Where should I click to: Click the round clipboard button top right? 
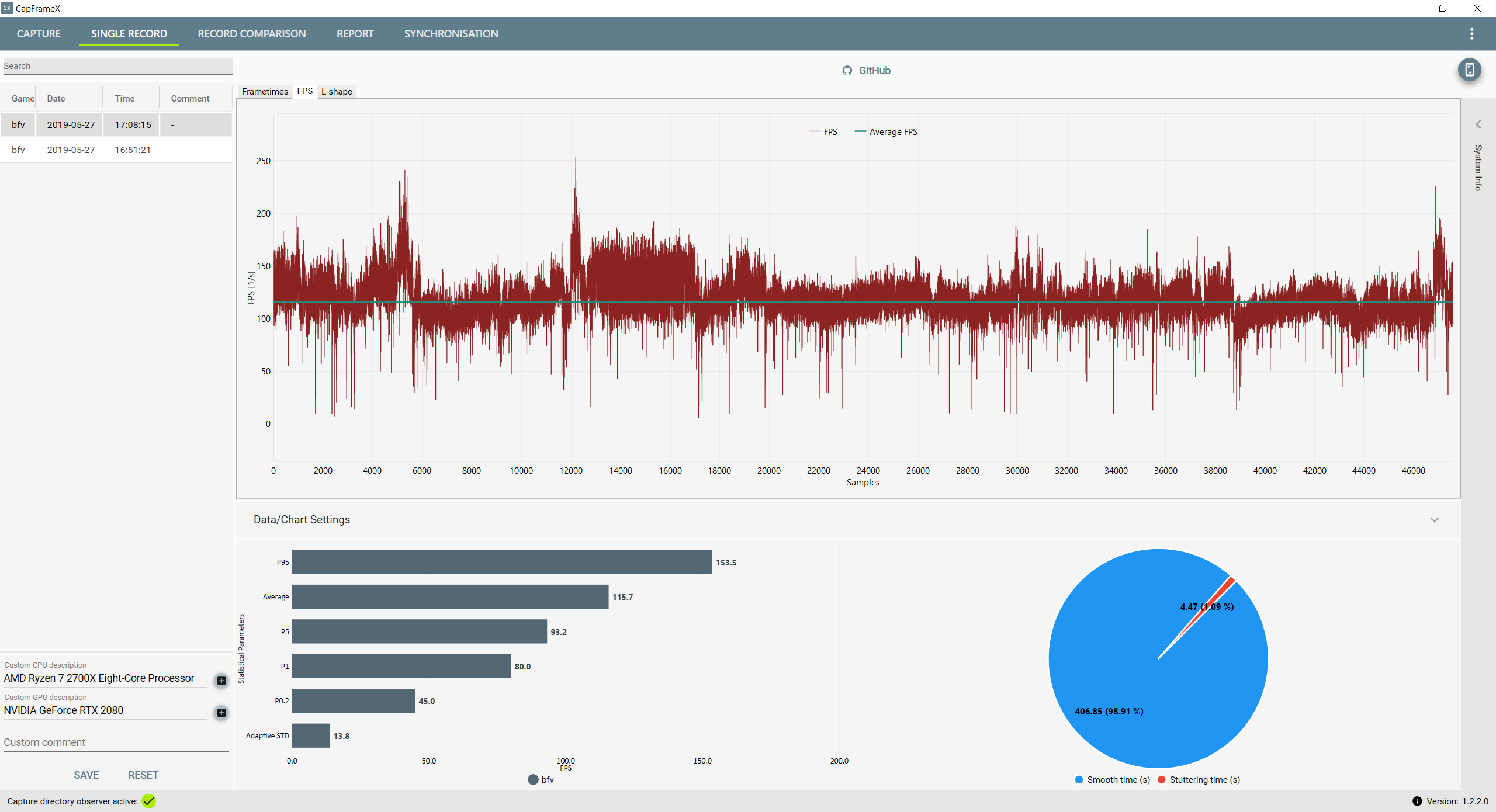pos(1469,70)
